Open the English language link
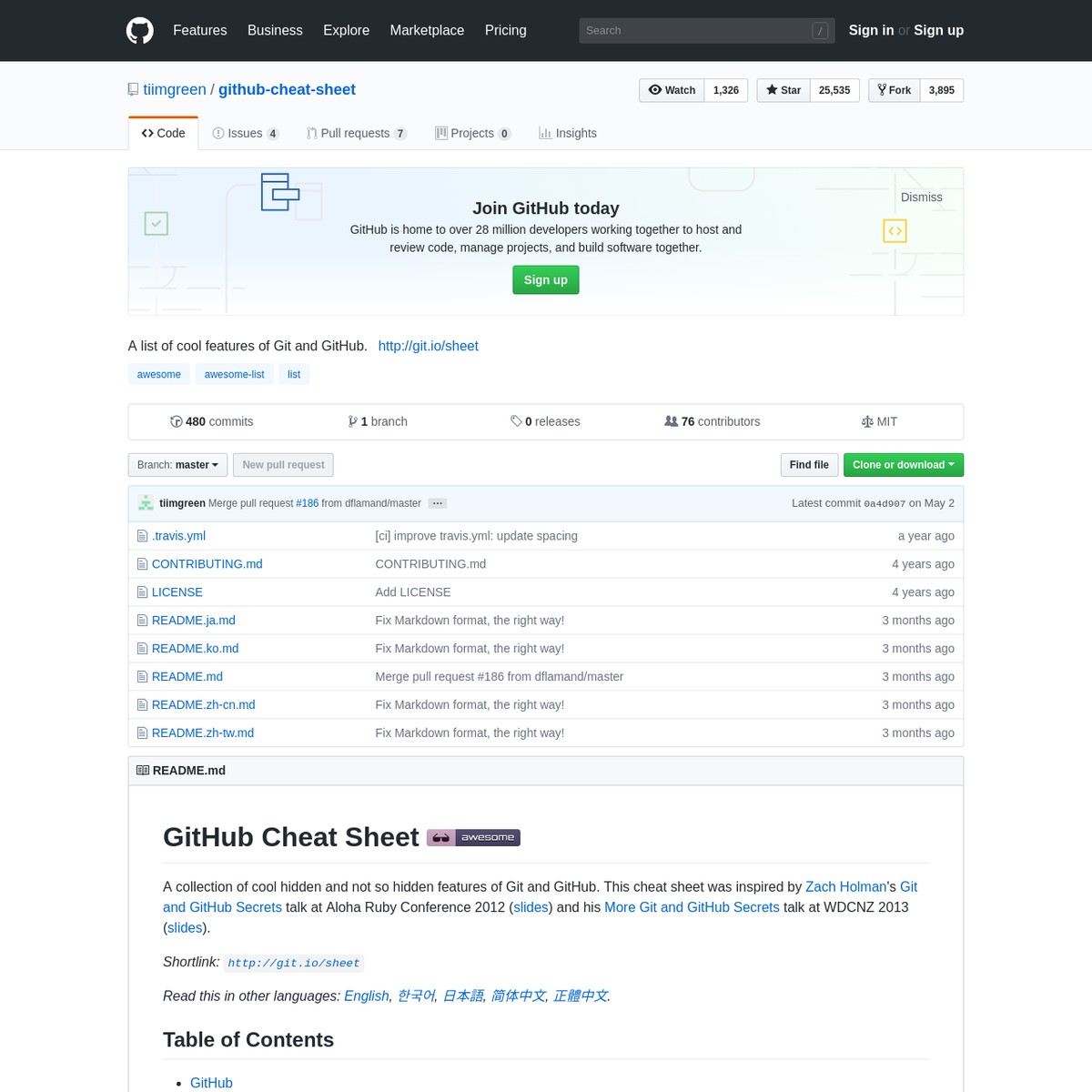 (367, 996)
